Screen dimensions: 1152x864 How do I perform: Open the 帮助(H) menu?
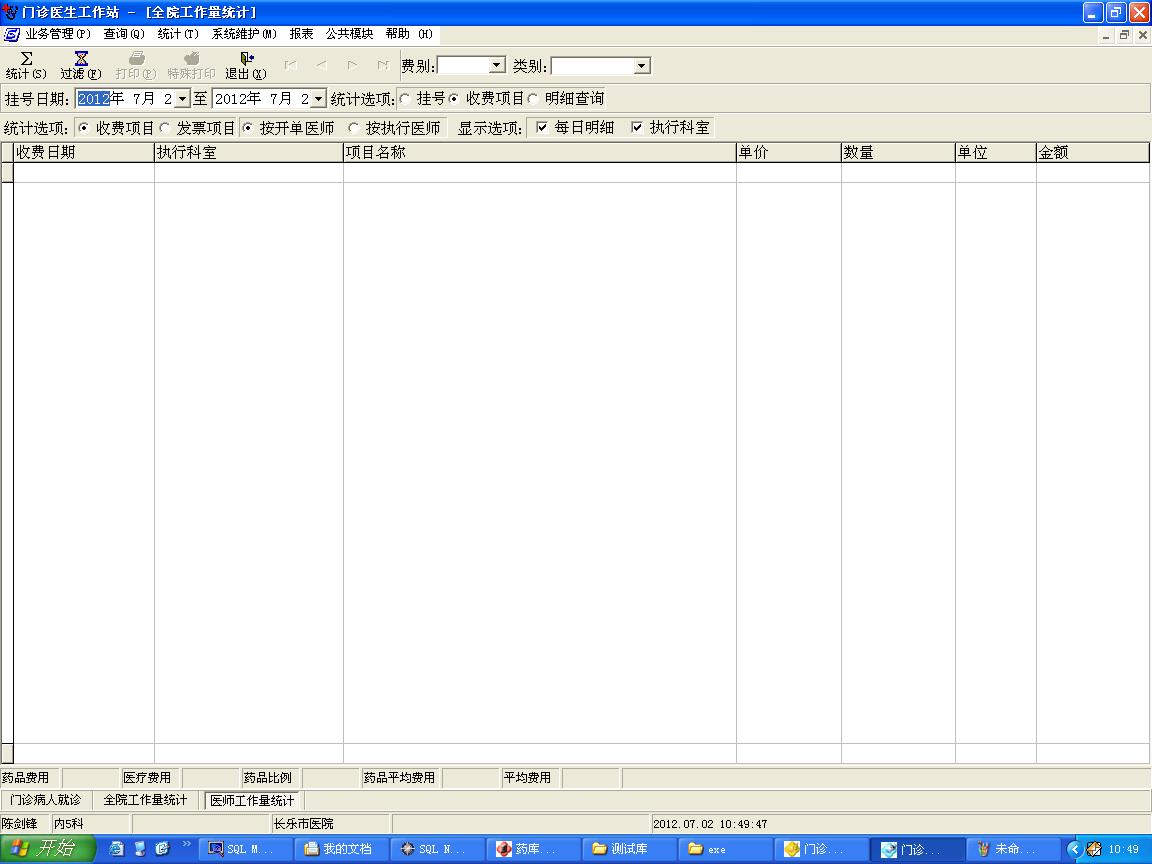[x=409, y=34]
